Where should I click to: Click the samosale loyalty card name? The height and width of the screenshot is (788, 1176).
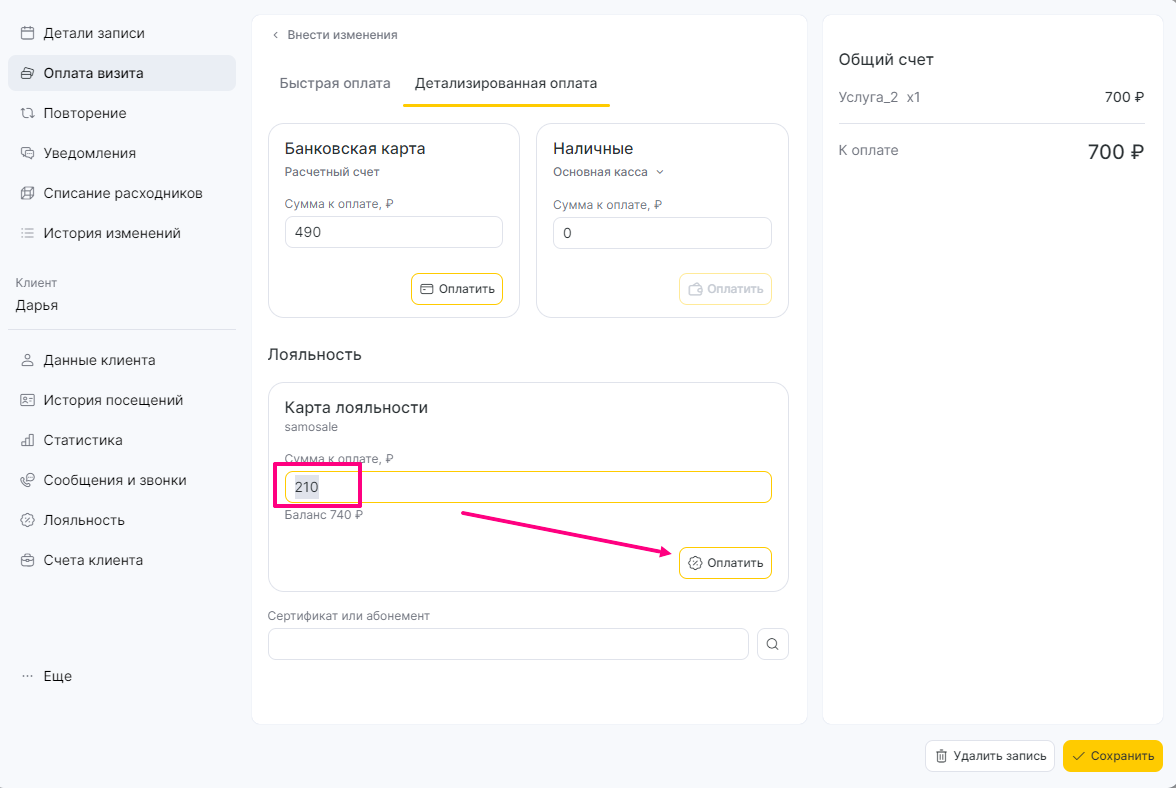coord(311,427)
